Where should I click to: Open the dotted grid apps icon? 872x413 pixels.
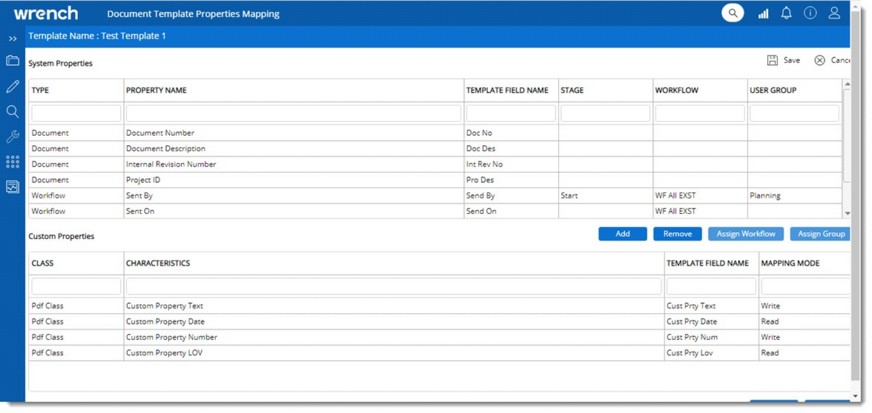[x=13, y=161]
